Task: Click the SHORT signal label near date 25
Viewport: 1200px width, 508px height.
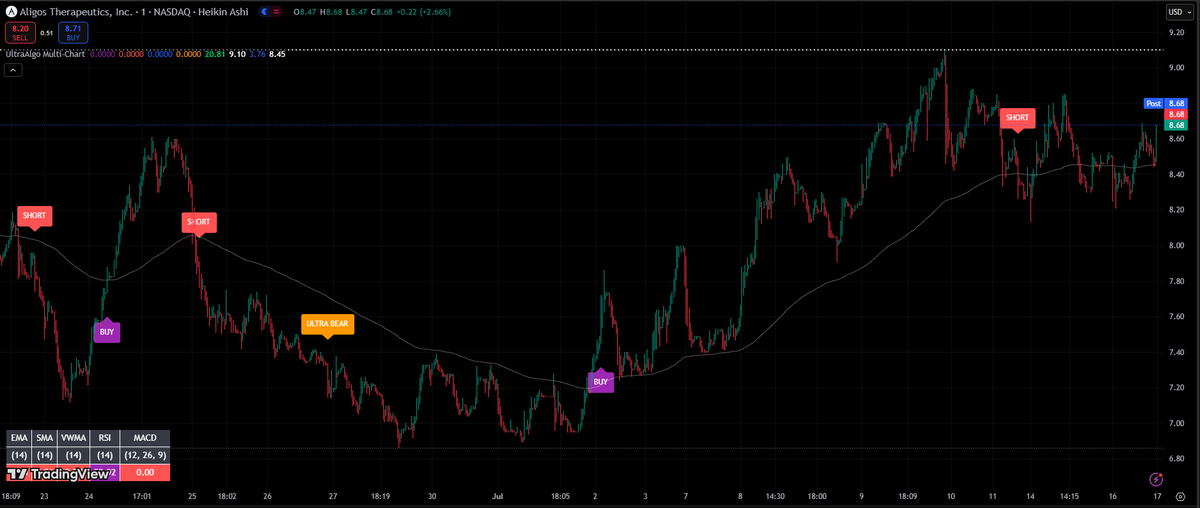Action: point(199,222)
